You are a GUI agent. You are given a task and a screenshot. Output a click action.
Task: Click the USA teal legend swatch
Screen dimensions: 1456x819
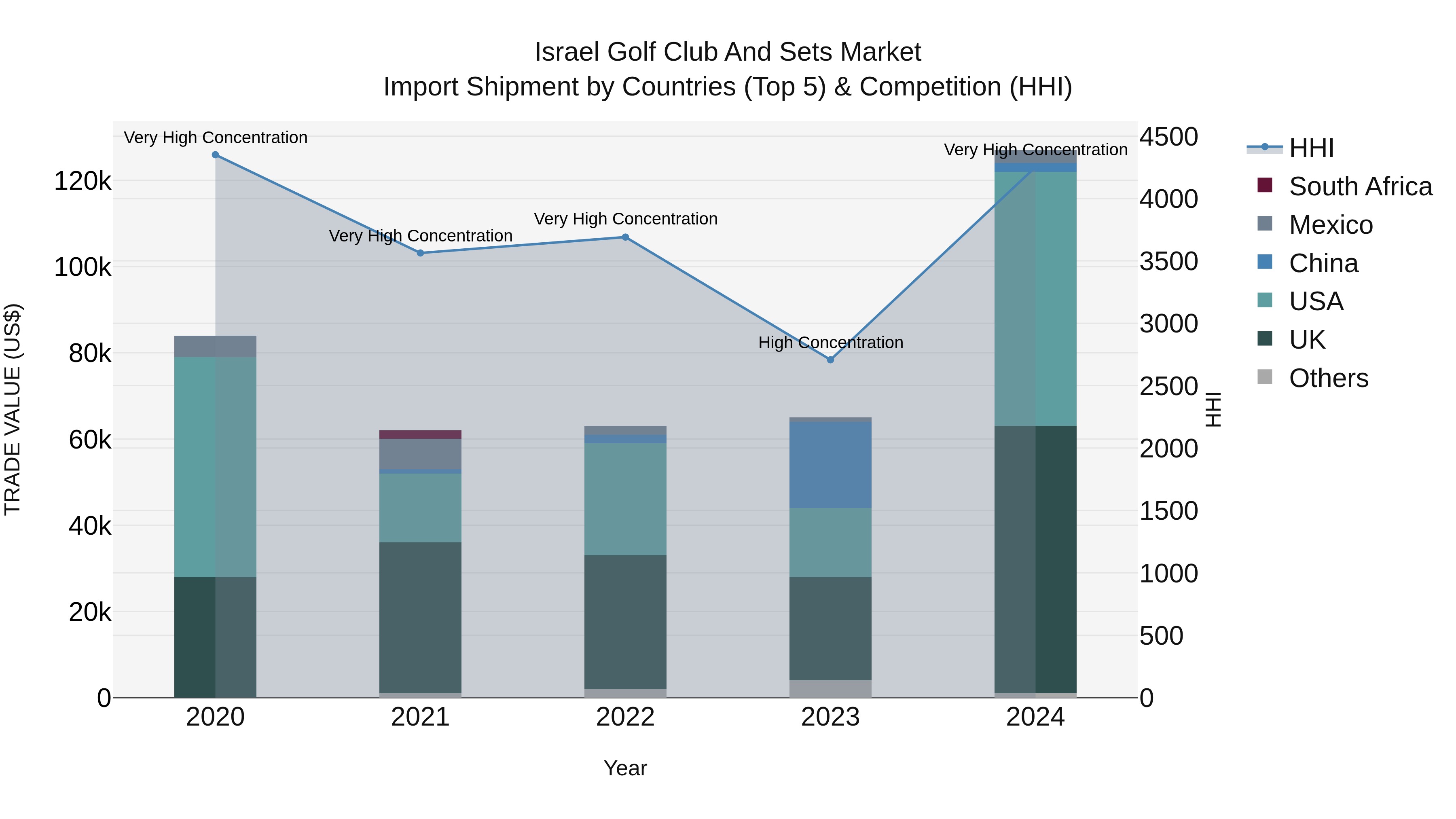pos(1265,300)
